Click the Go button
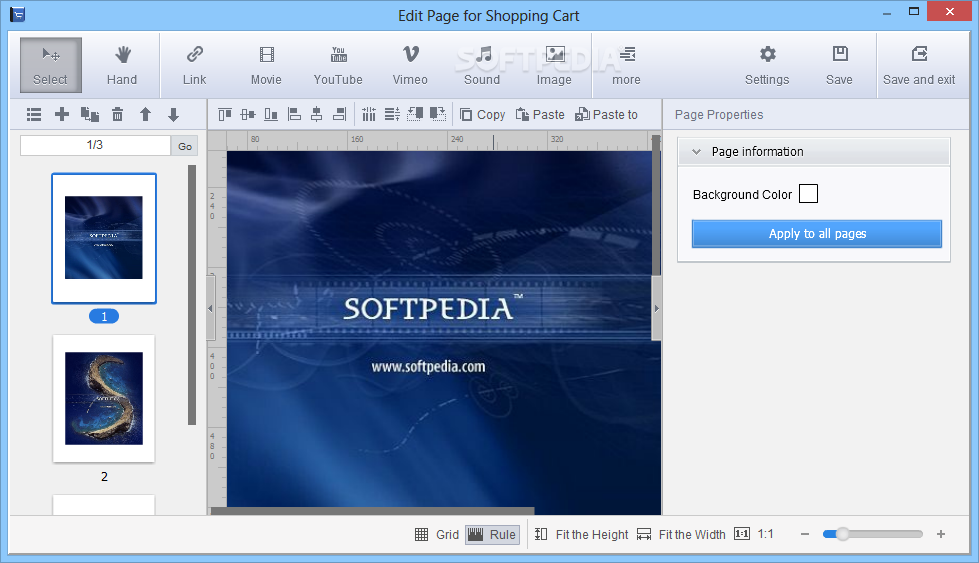This screenshot has height=563, width=979. tap(185, 145)
